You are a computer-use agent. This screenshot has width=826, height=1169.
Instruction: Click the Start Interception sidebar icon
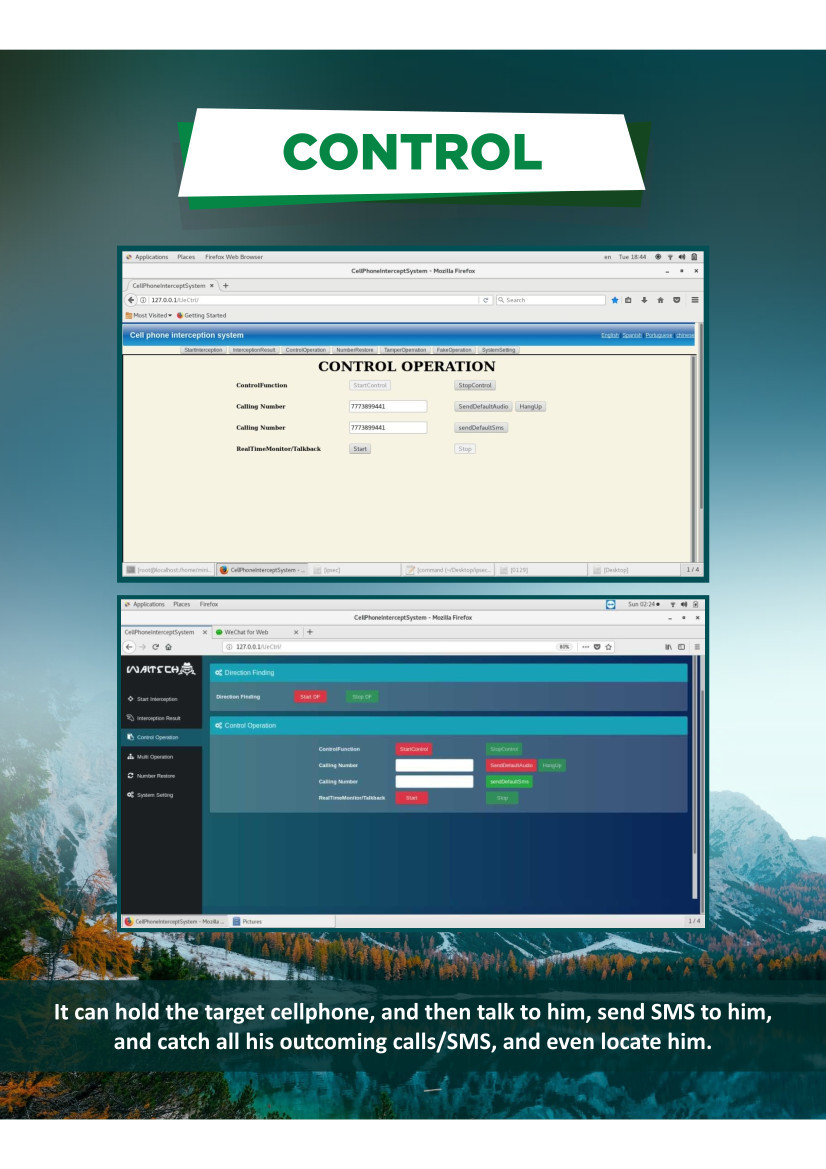pyautogui.click(x=130, y=699)
